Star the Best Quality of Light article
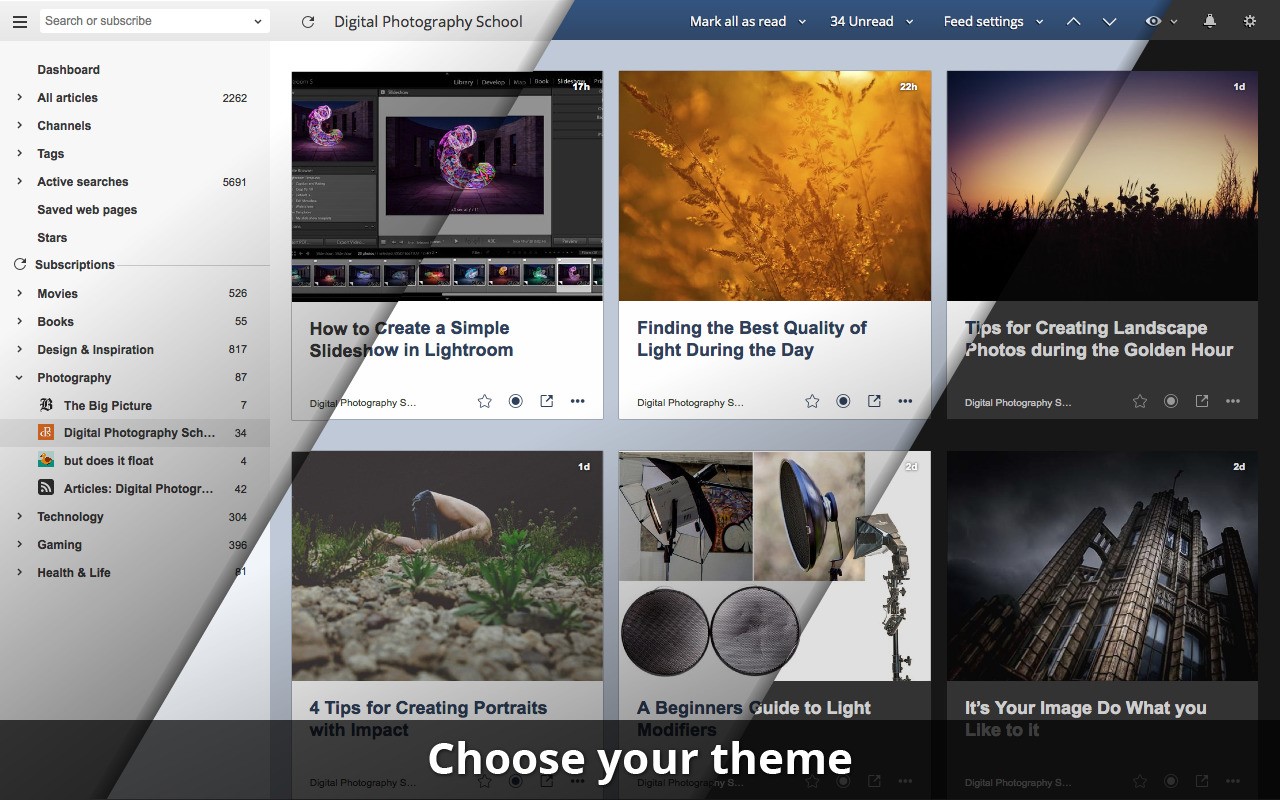The image size is (1280, 800). (813, 401)
